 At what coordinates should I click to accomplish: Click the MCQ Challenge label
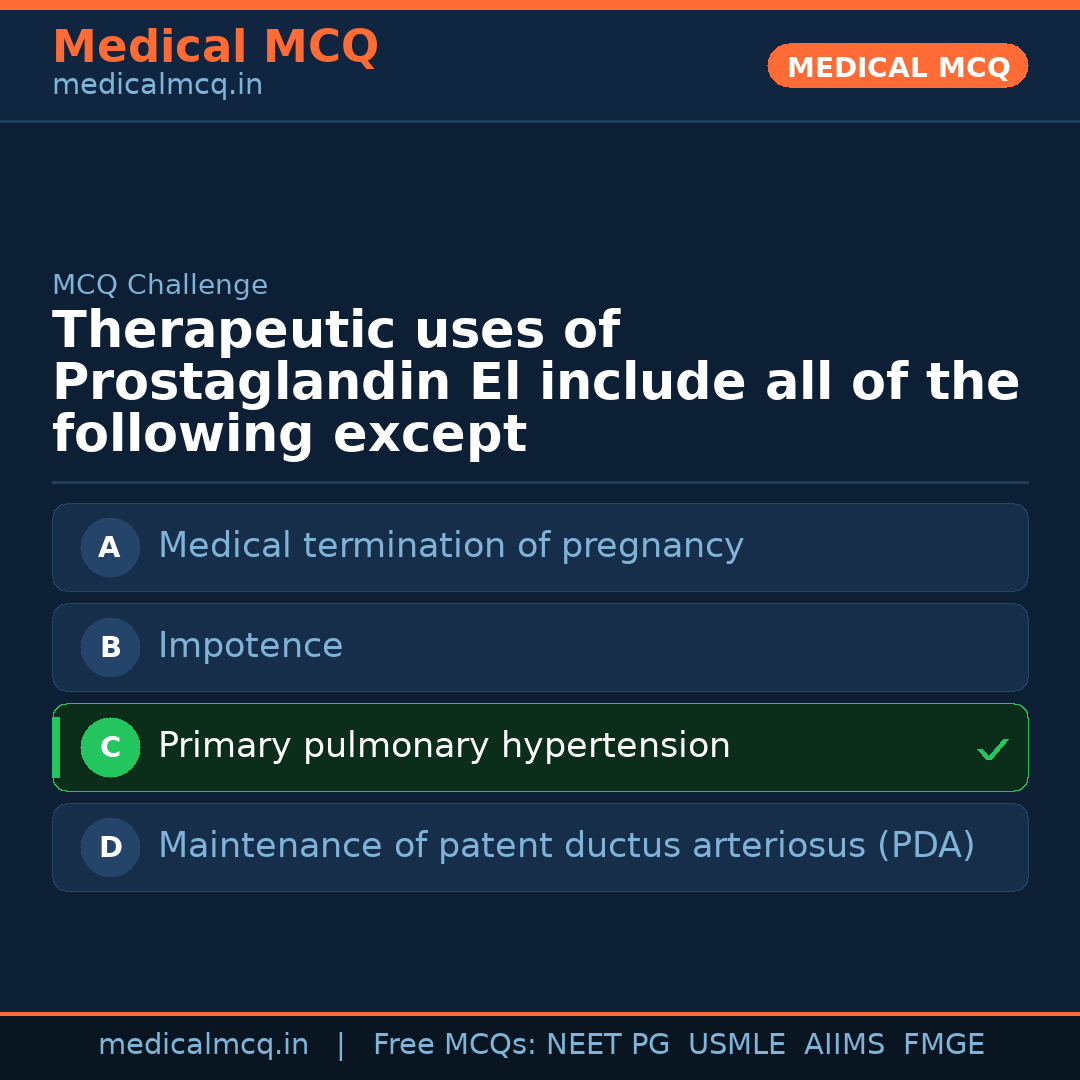pos(160,285)
